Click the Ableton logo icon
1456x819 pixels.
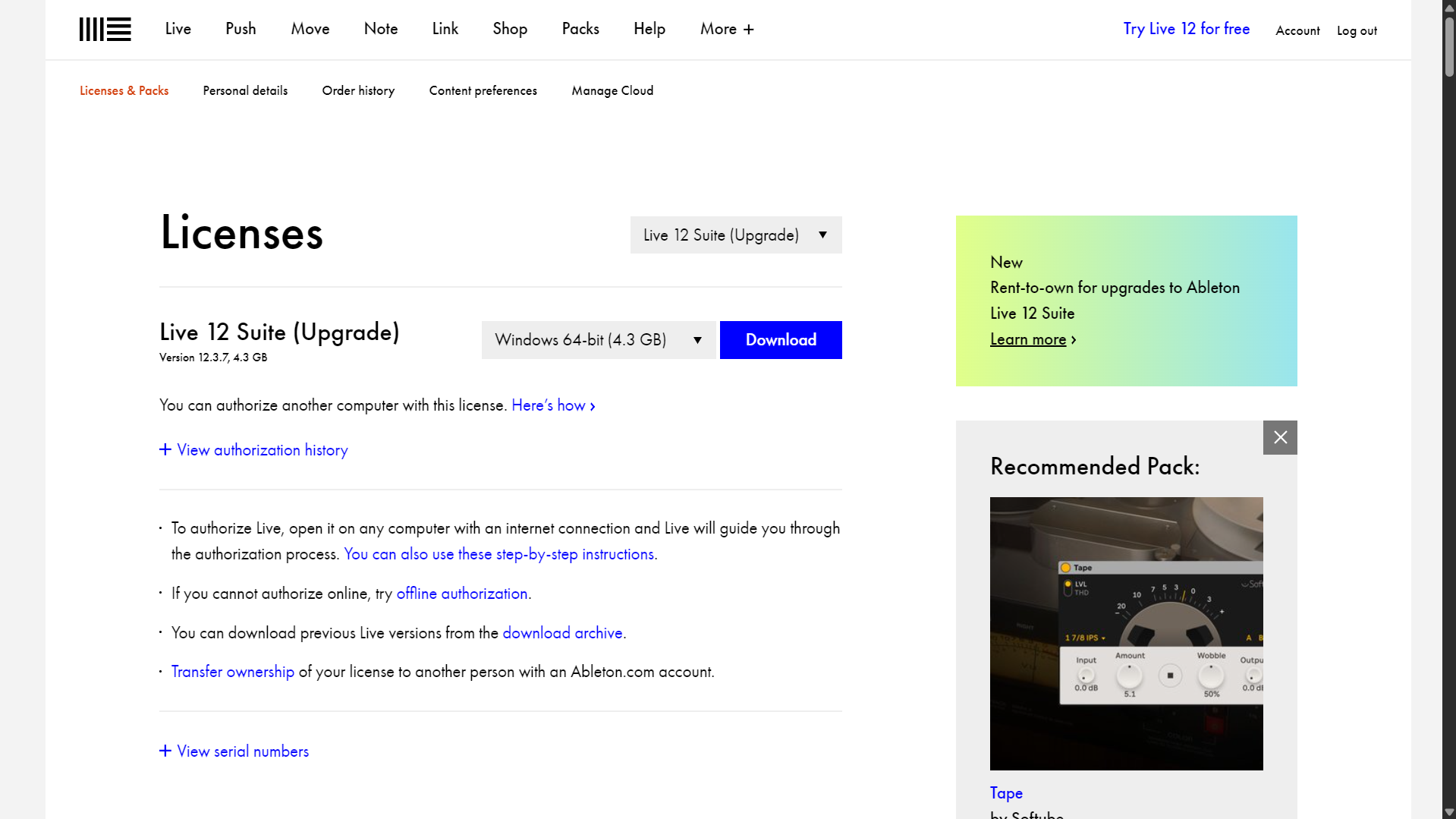coord(105,30)
